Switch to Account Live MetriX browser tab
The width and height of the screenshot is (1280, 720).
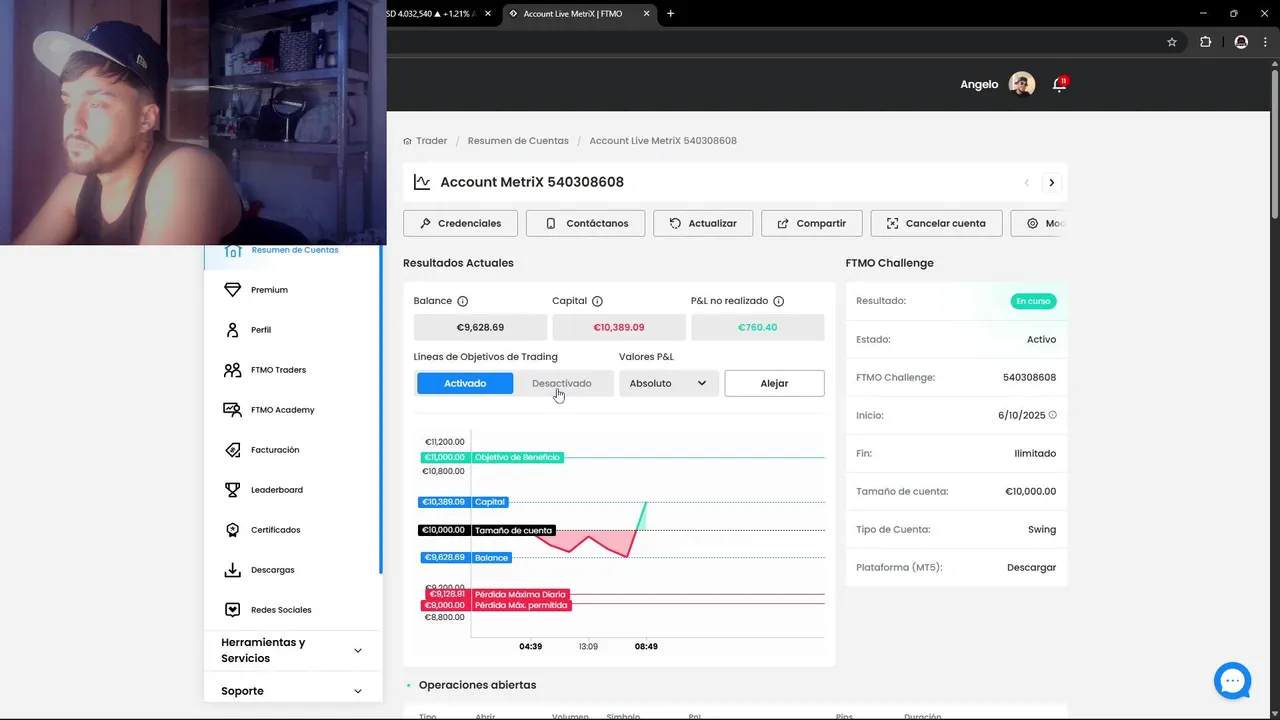578,14
